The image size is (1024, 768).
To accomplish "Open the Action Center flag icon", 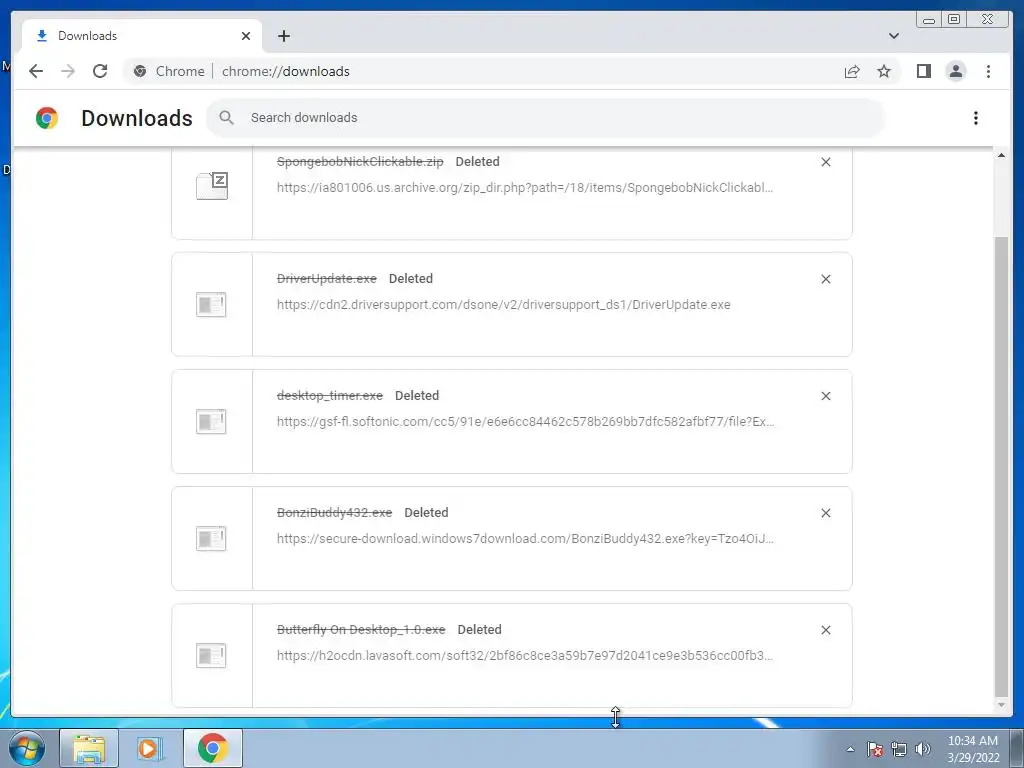I will pos(875,749).
